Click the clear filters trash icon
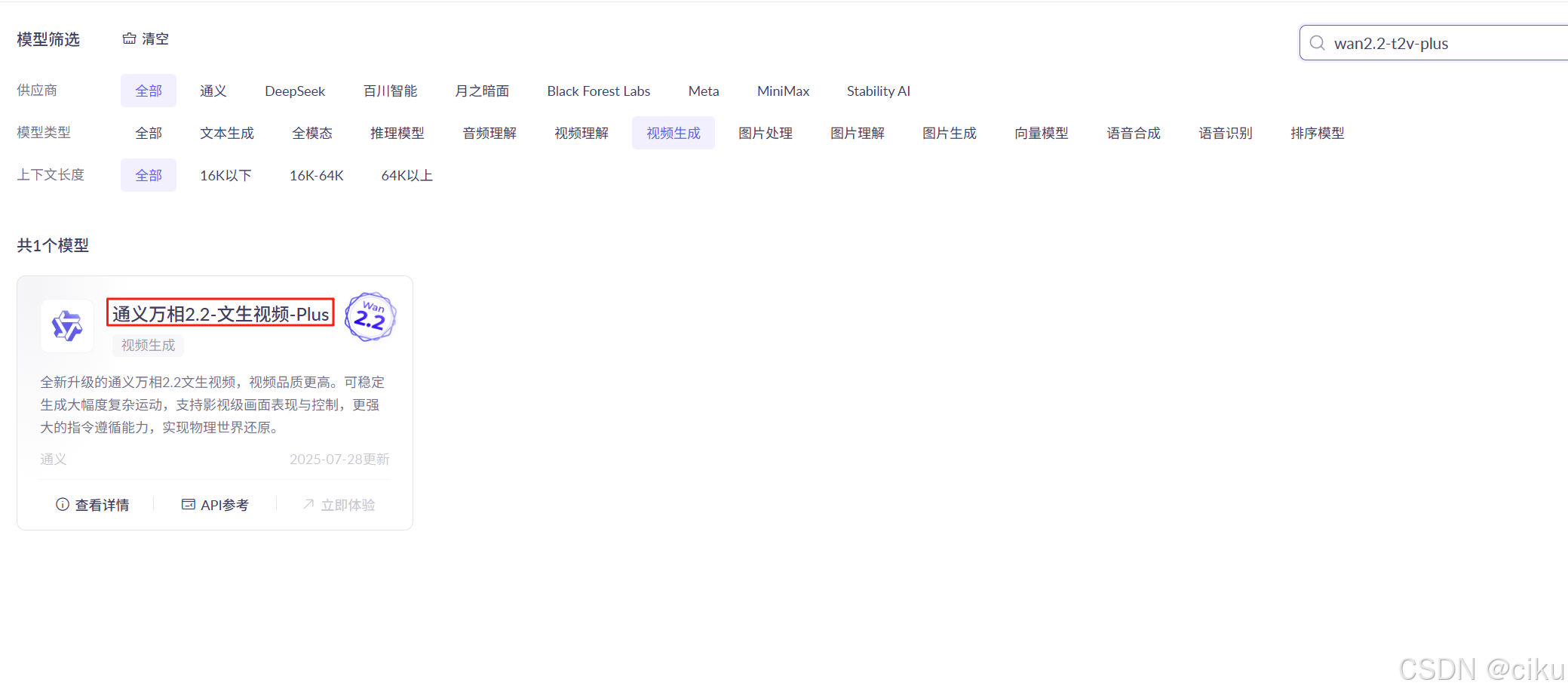This screenshot has width=1568, height=695. [x=129, y=38]
